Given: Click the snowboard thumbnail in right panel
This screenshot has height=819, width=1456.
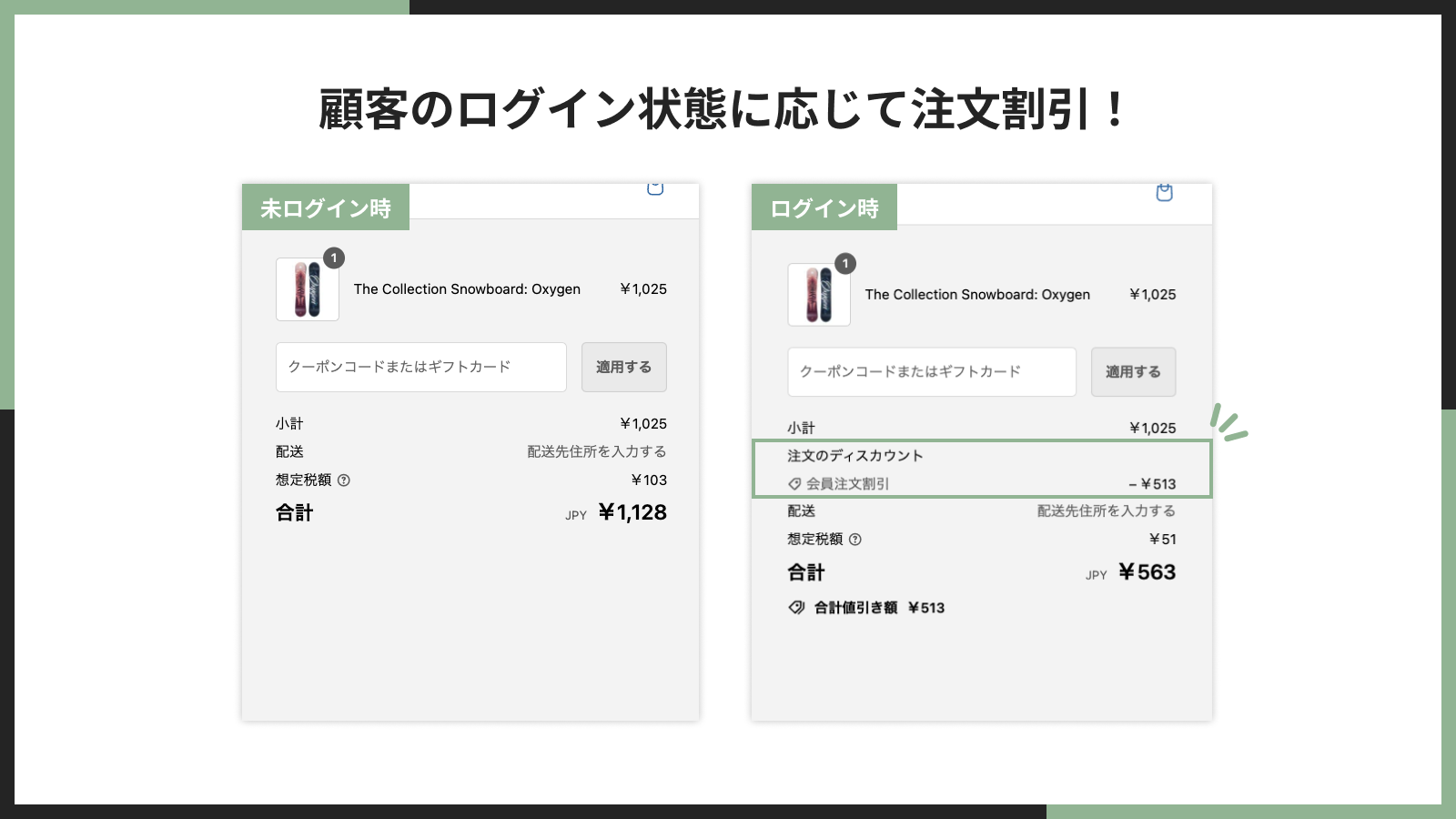Looking at the screenshot, I should (x=818, y=296).
